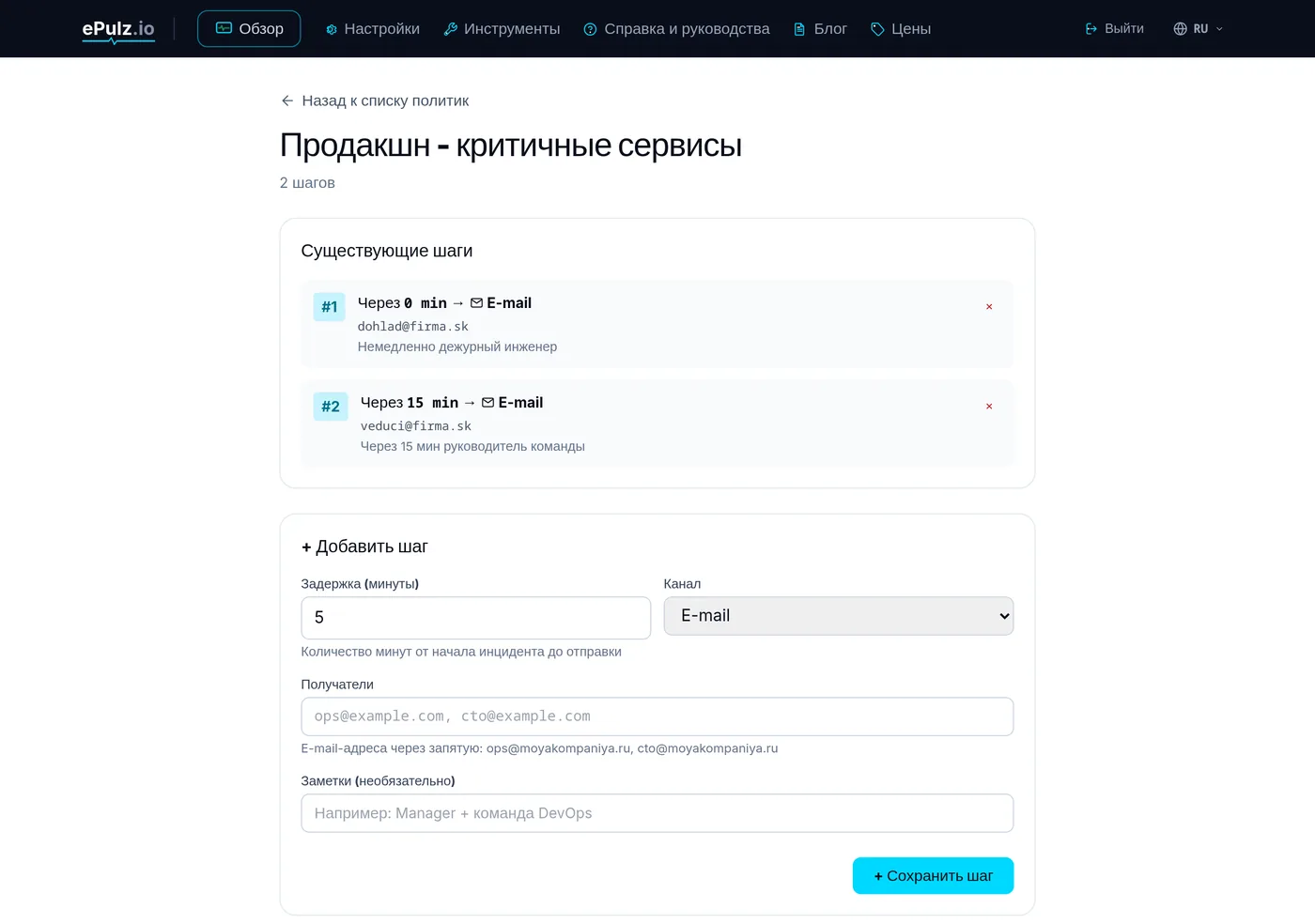1315x924 pixels.
Task: Open Инструменты menu item
Action: tap(502, 29)
